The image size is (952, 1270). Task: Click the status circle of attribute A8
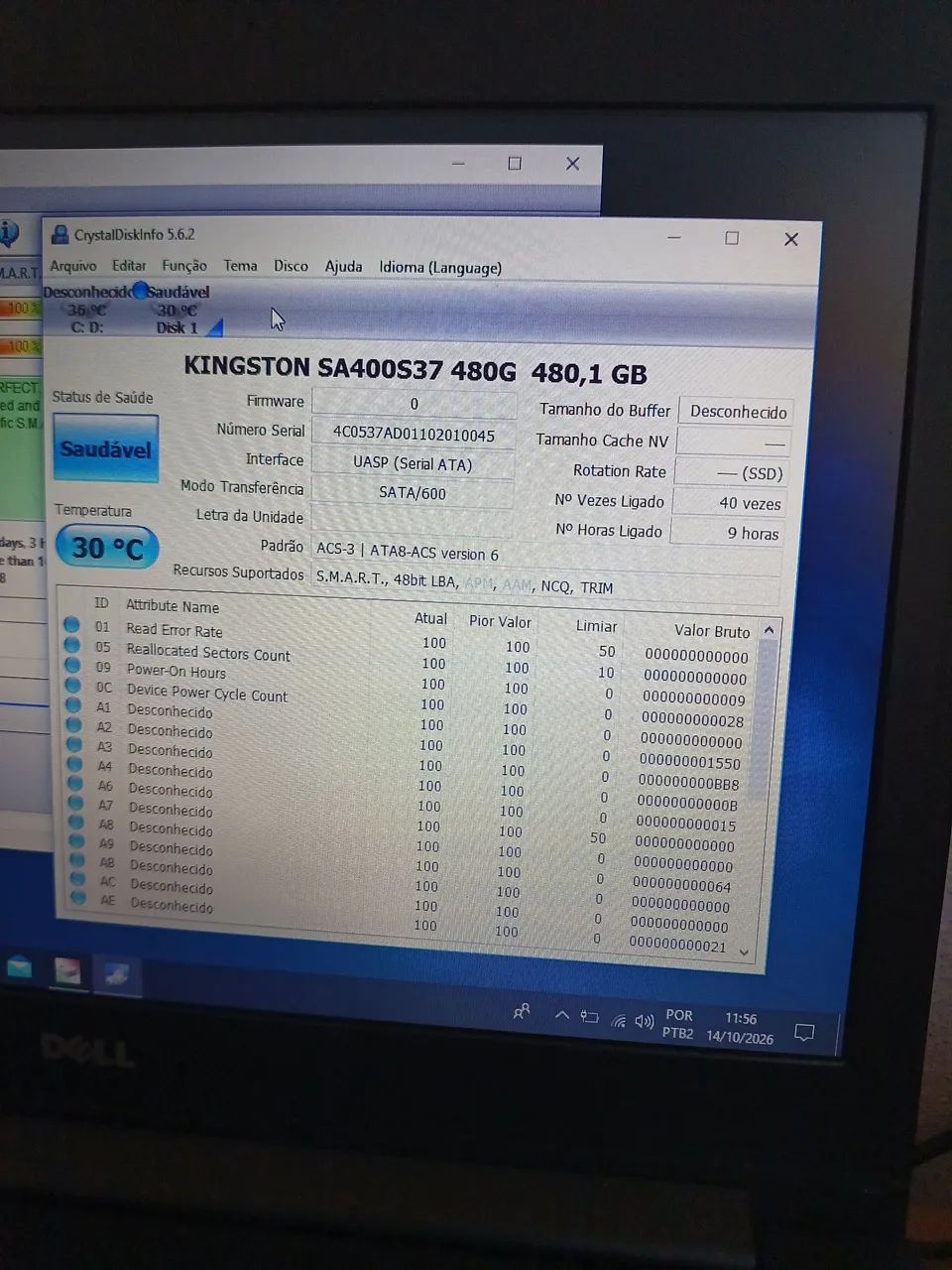coord(77,822)
